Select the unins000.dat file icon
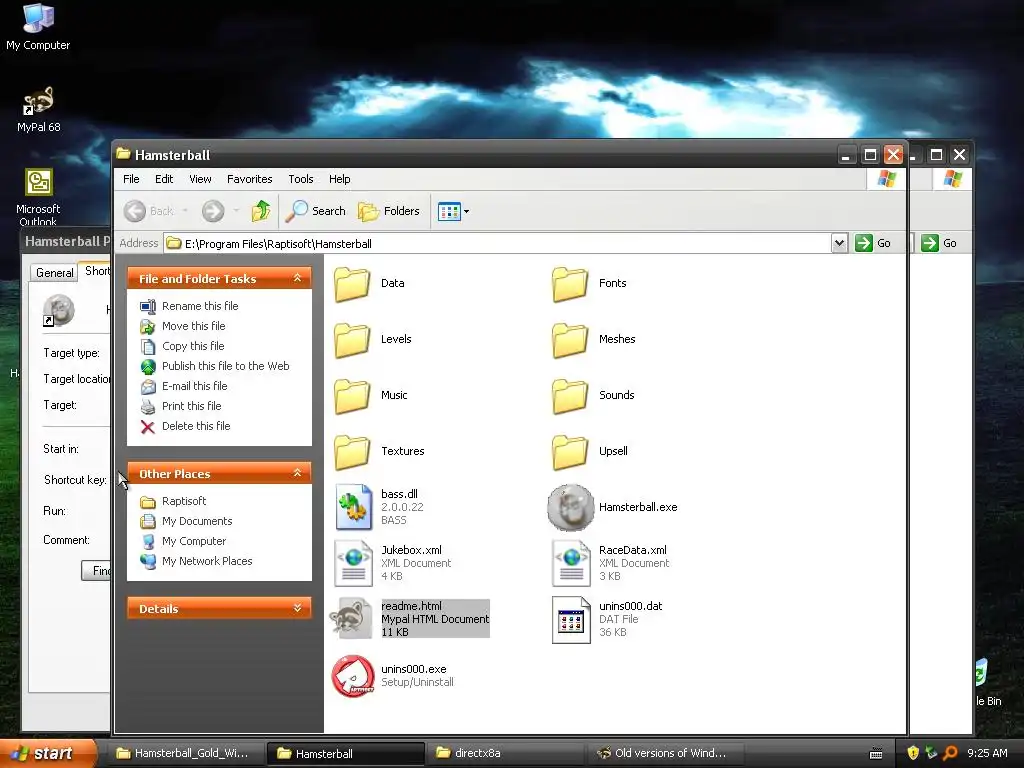 (x=571, y=619)
